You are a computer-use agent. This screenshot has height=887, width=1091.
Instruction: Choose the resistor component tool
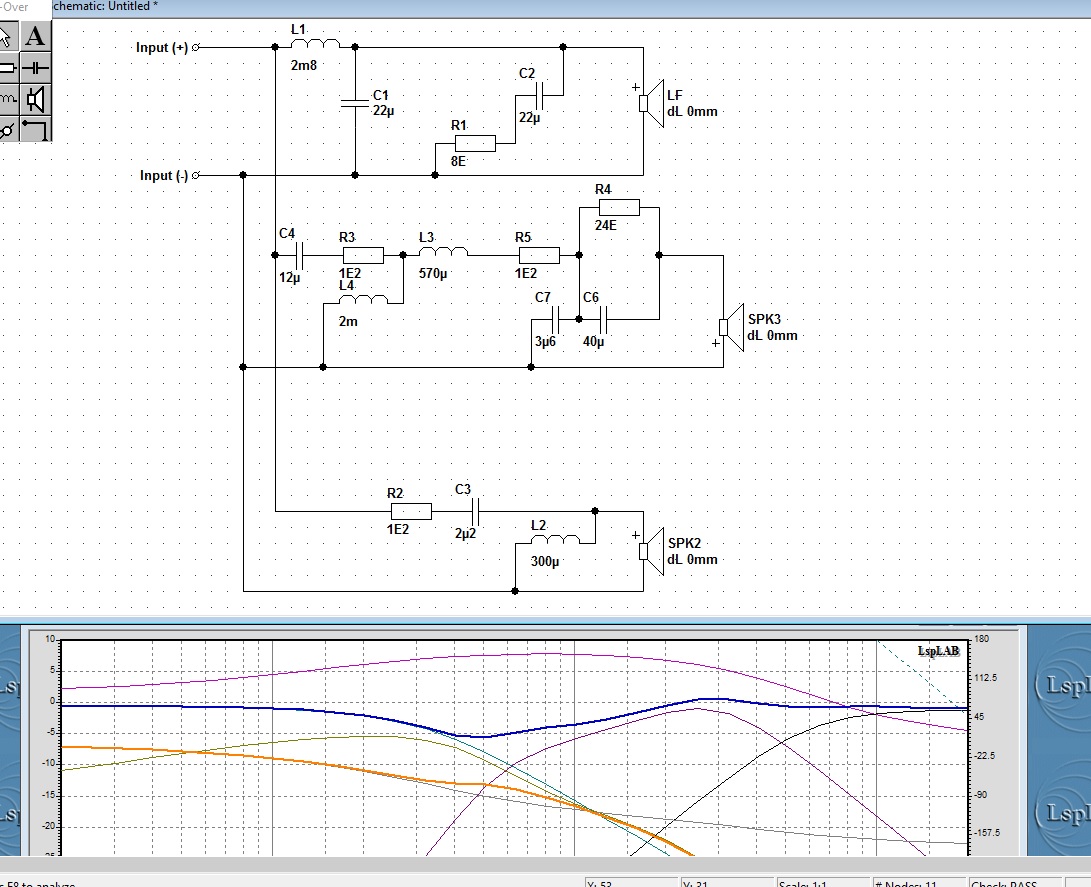[8, 67]
